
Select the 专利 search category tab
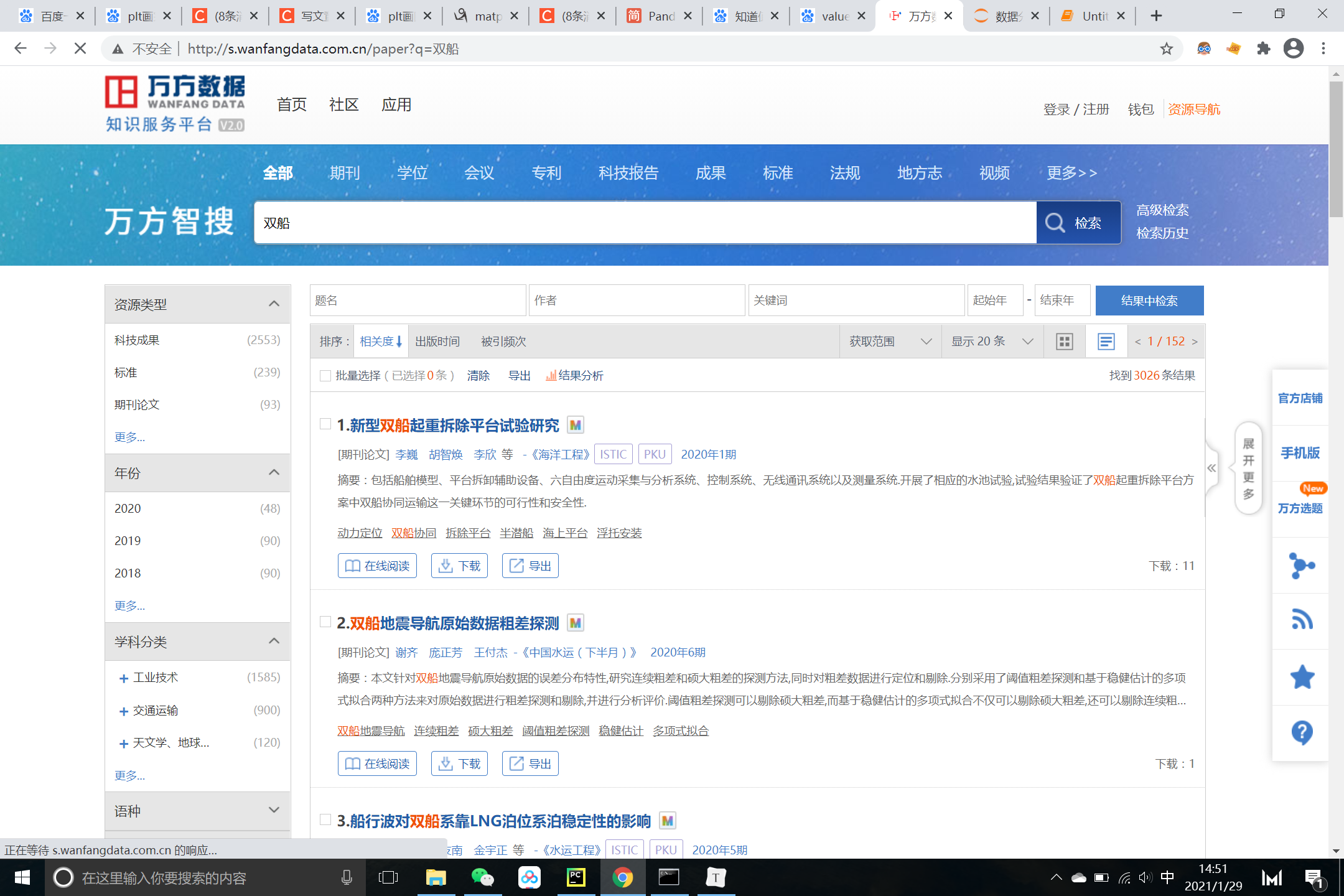(546, 173)
